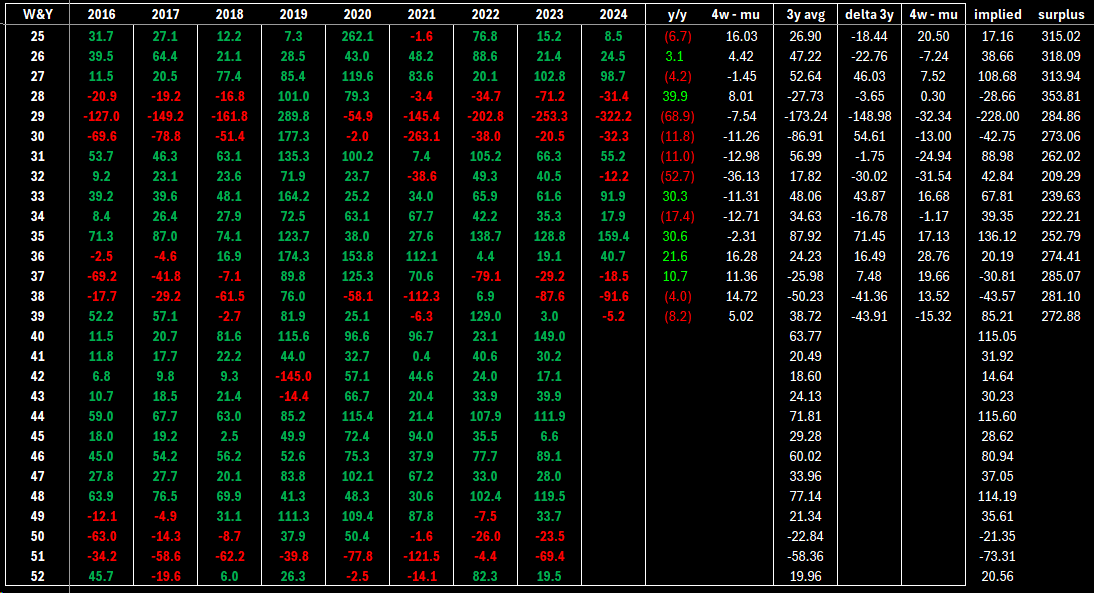Select -36.13 in week 32 row
Image resolution: width=1094 pixels, height=593 pixels.
coord(741,177)
